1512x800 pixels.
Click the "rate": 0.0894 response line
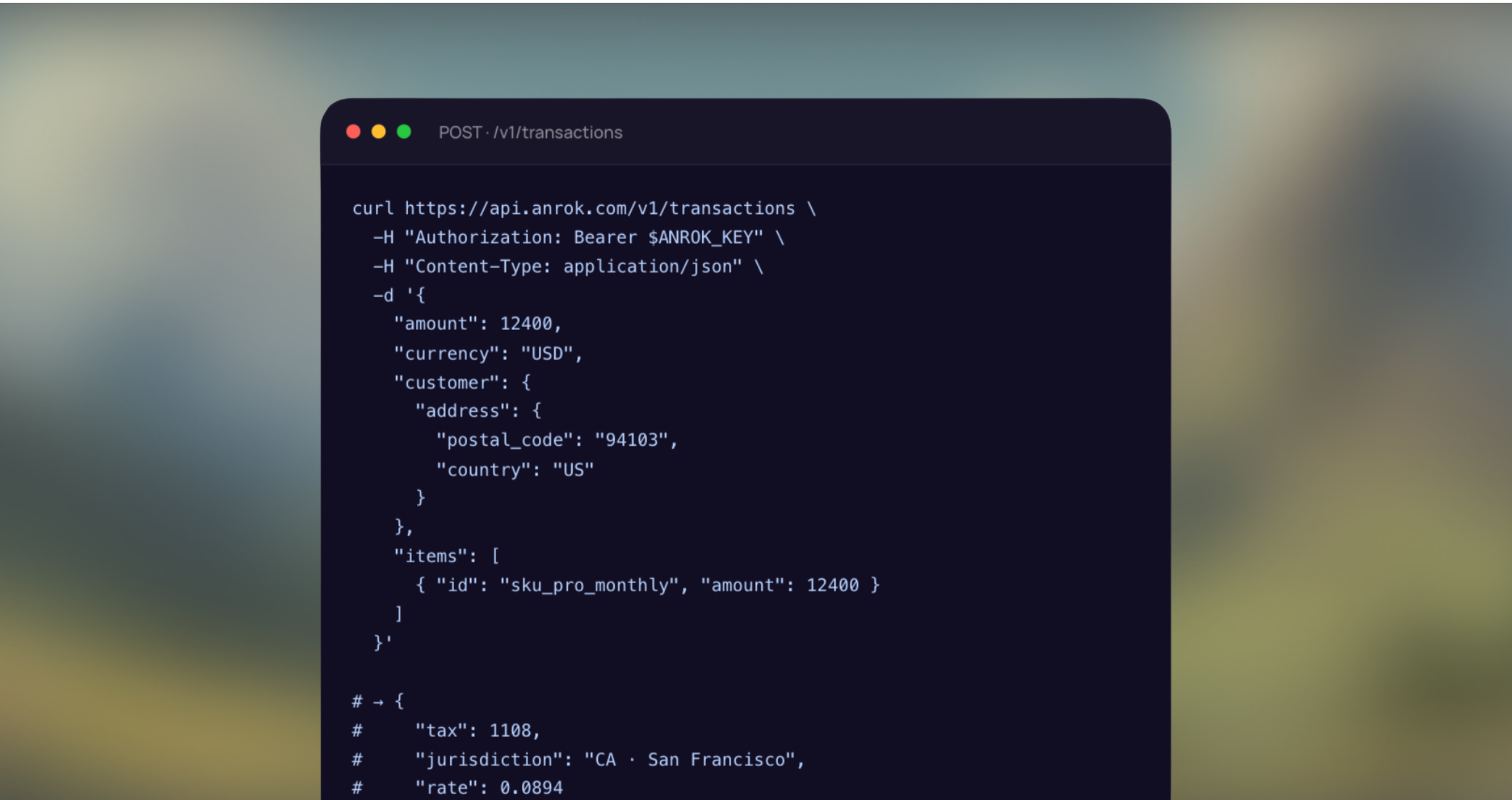pos(458,788)
